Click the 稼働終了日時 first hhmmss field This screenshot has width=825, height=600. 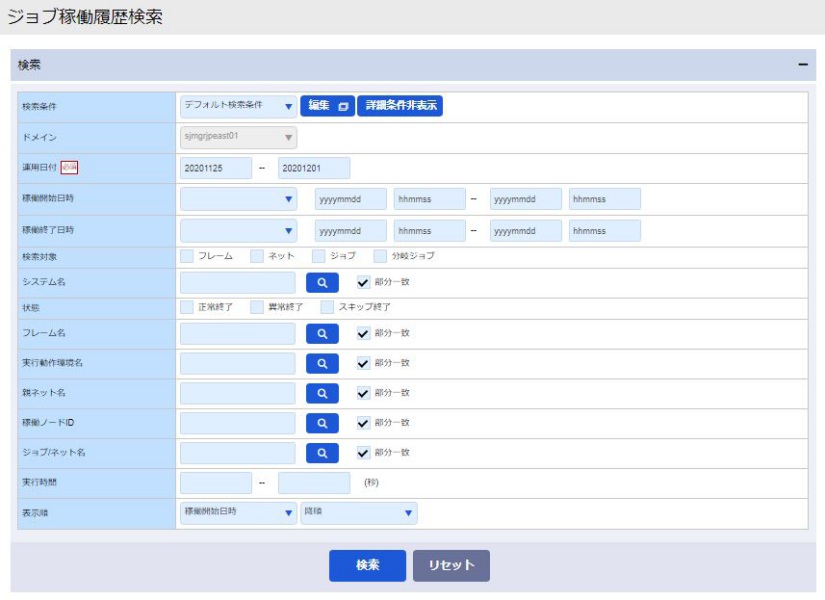tap(429, 231)
